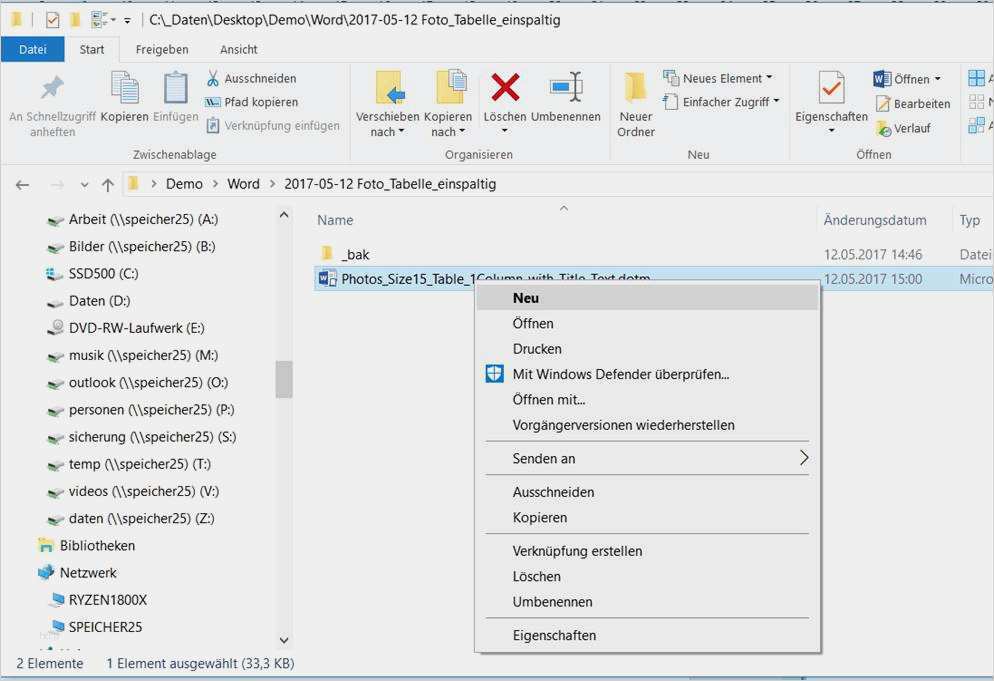Screen dimensions: 994x681
Task: Expand the Senden an submenu arrow
Action: 804,458
